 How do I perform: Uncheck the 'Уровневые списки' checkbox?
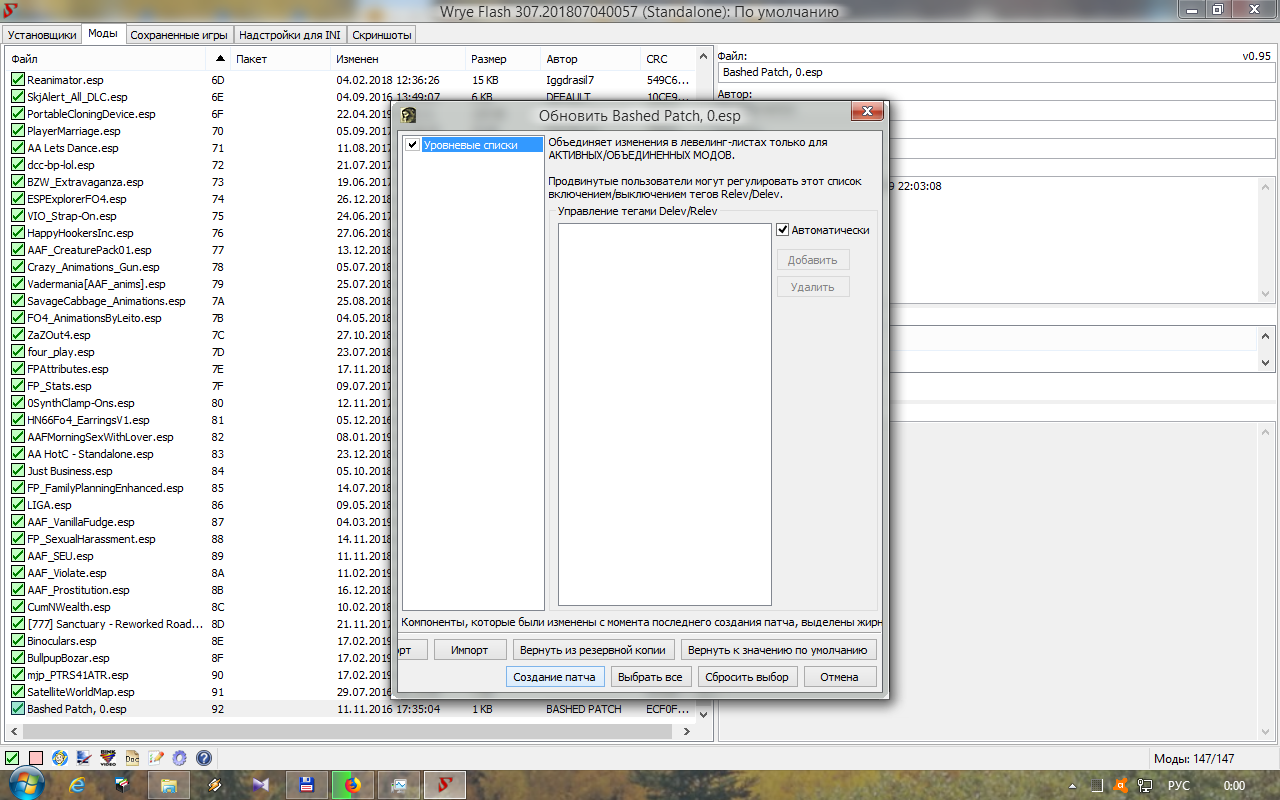[x=412, y=145]
